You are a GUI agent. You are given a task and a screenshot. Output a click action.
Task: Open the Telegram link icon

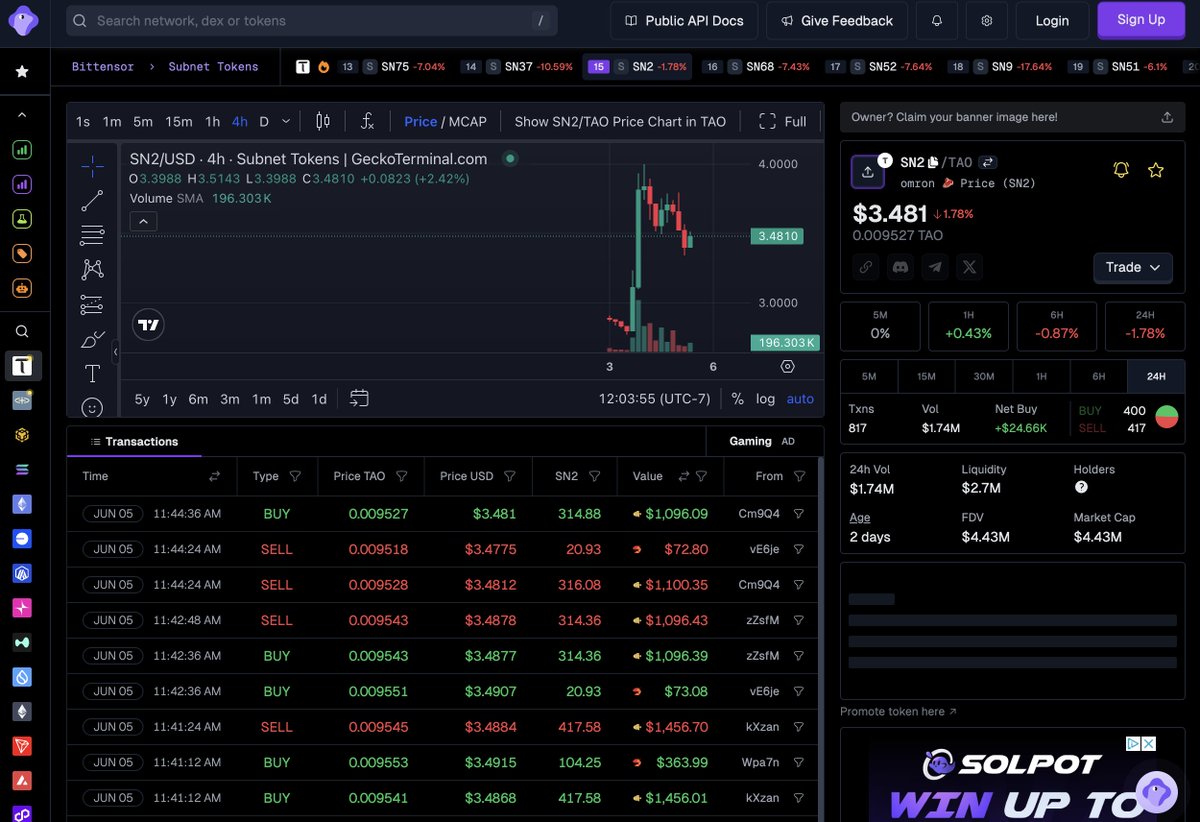tap(934, 267)
